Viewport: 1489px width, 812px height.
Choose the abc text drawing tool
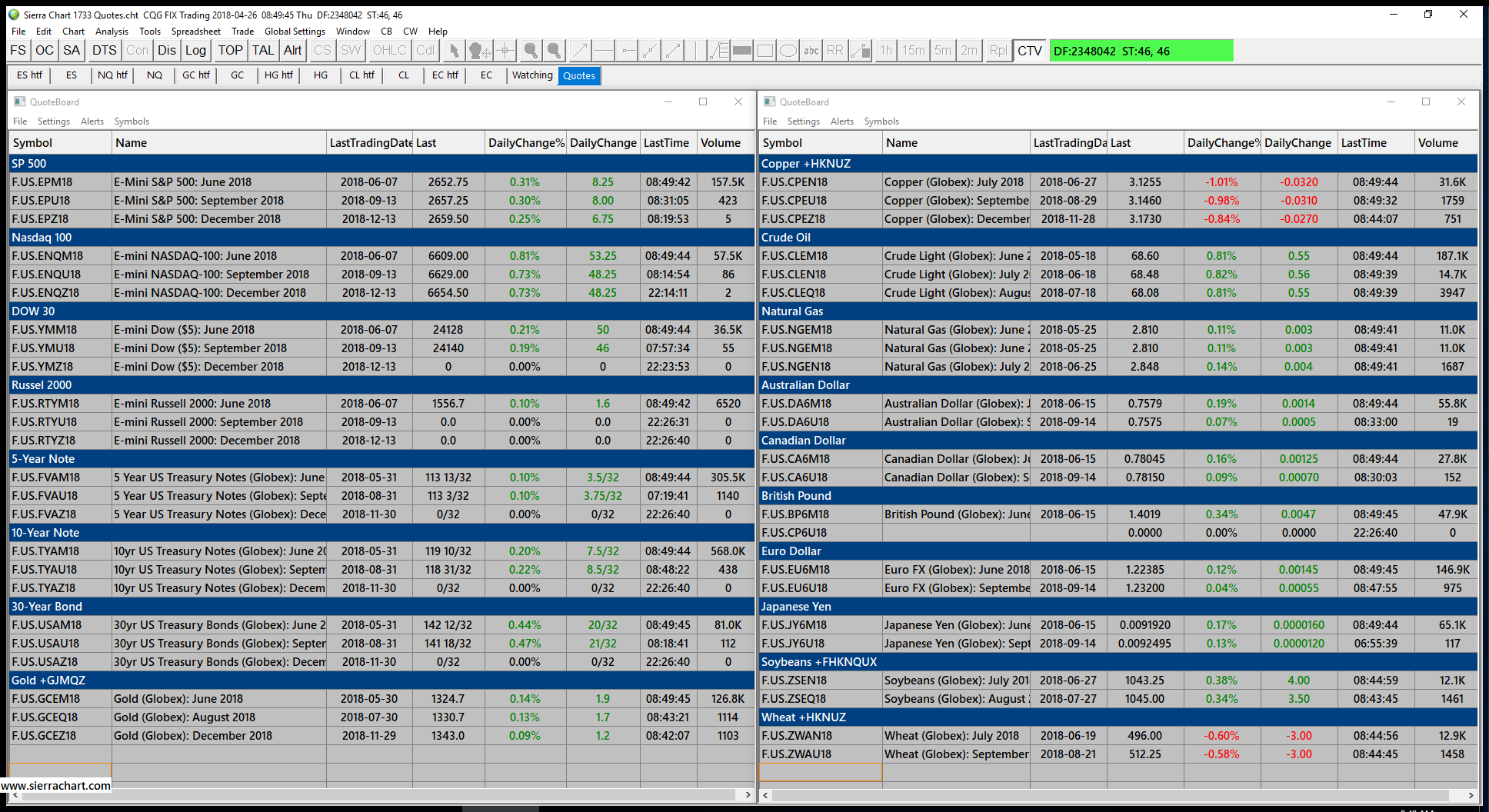click(811, 51)
